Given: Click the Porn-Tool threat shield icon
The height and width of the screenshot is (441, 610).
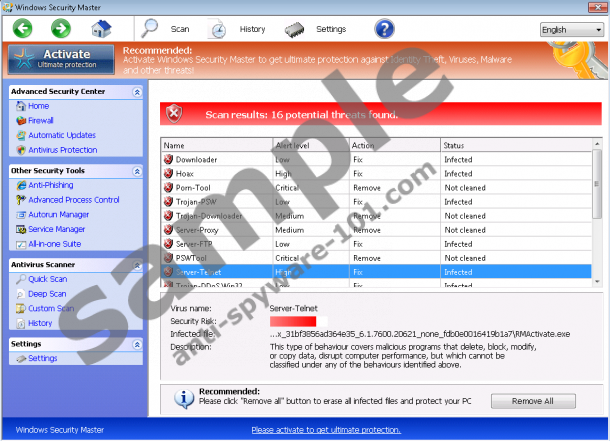Looking at the screenshot, I should click(168, 187).
